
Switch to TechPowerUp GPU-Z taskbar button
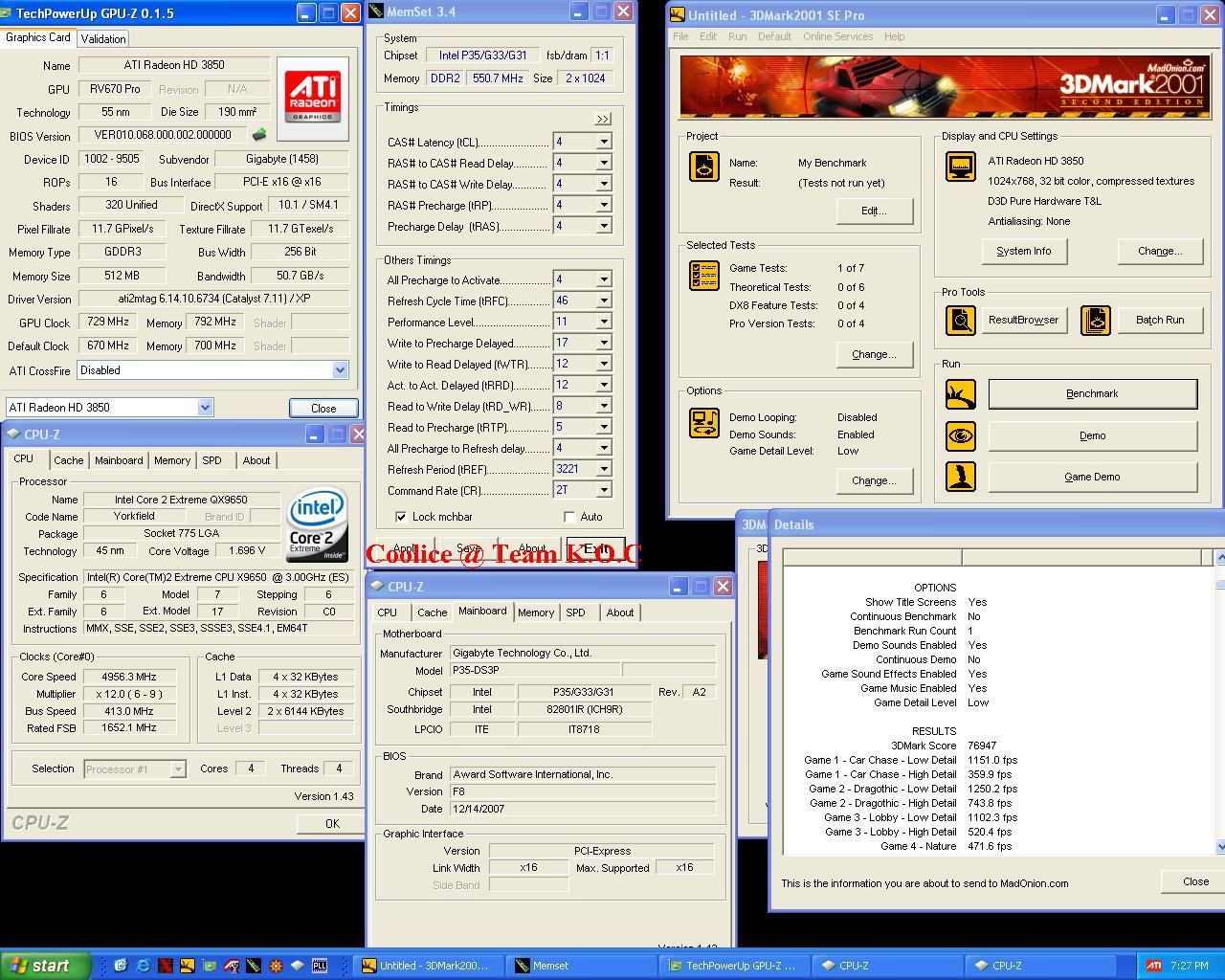[x=735, y=966]
